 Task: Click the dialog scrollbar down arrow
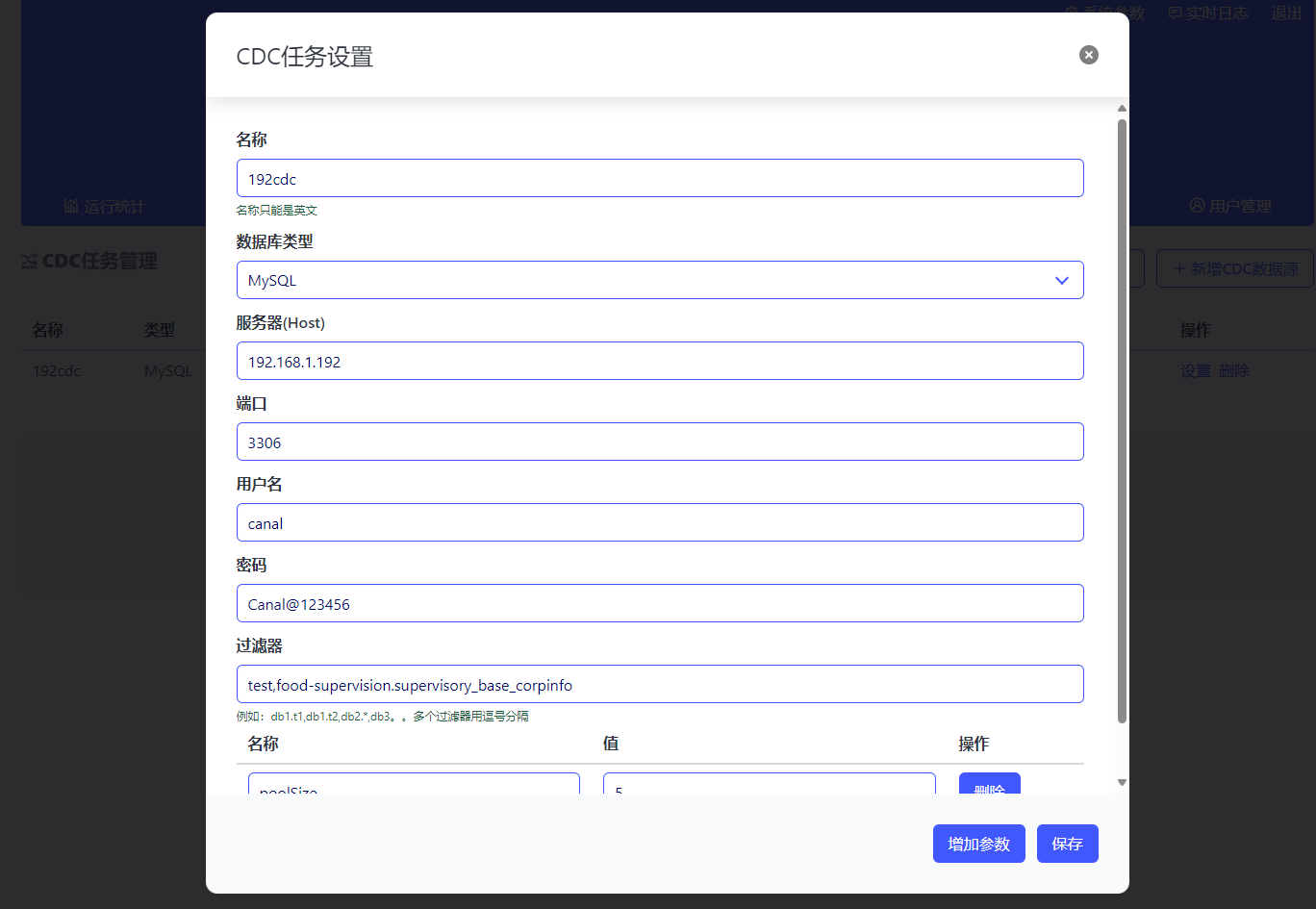(1122, 783)
